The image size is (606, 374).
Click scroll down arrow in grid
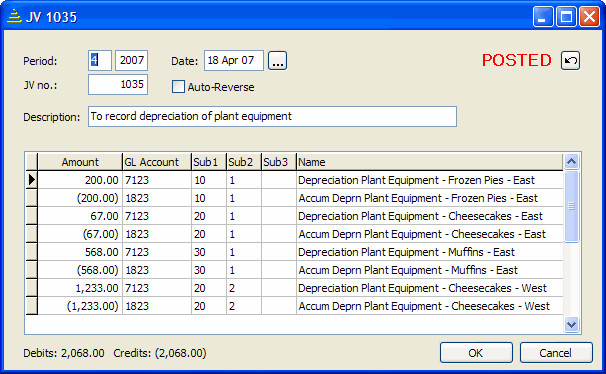coord(572,324)
